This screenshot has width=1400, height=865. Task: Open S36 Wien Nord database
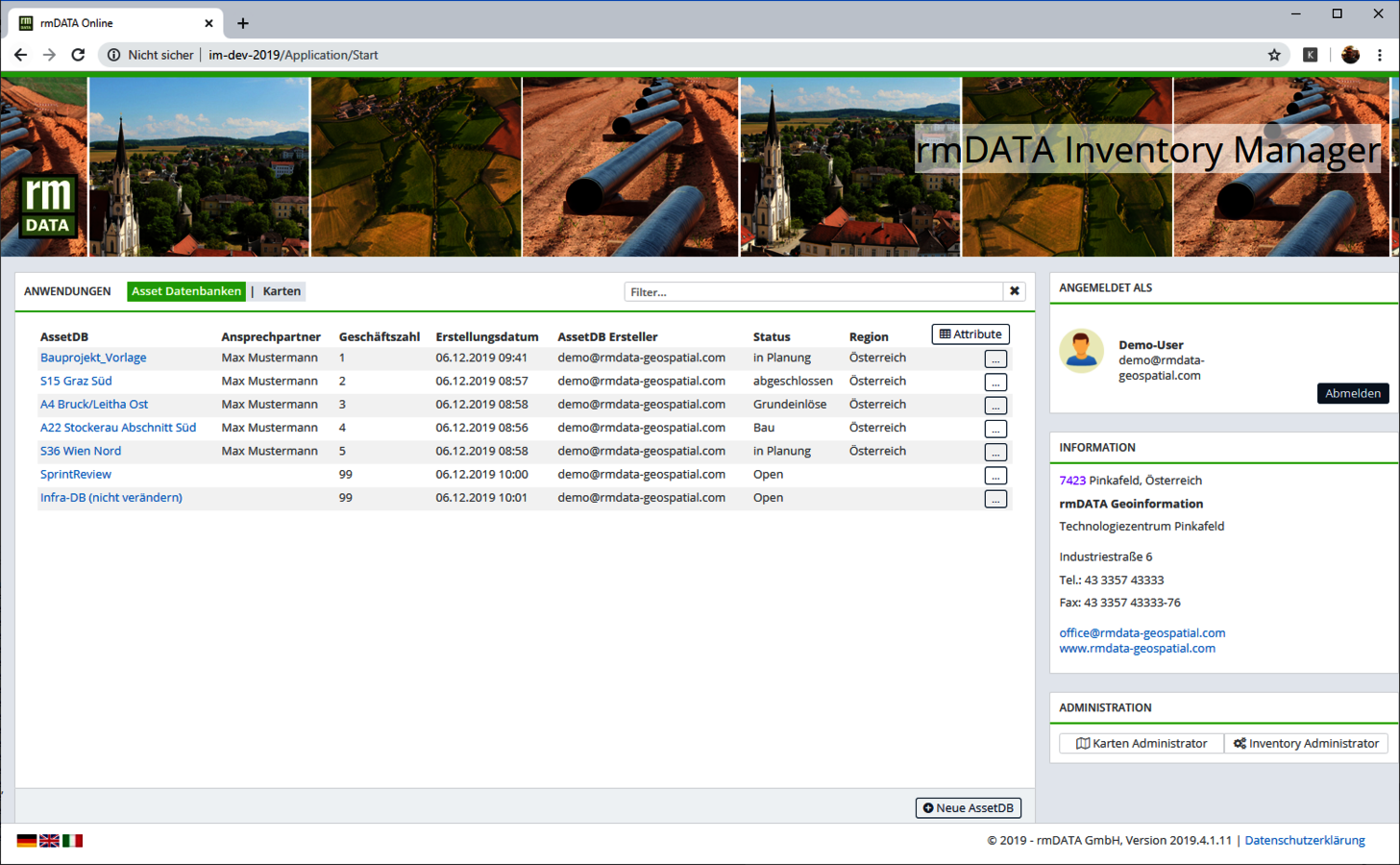(81, 451)
